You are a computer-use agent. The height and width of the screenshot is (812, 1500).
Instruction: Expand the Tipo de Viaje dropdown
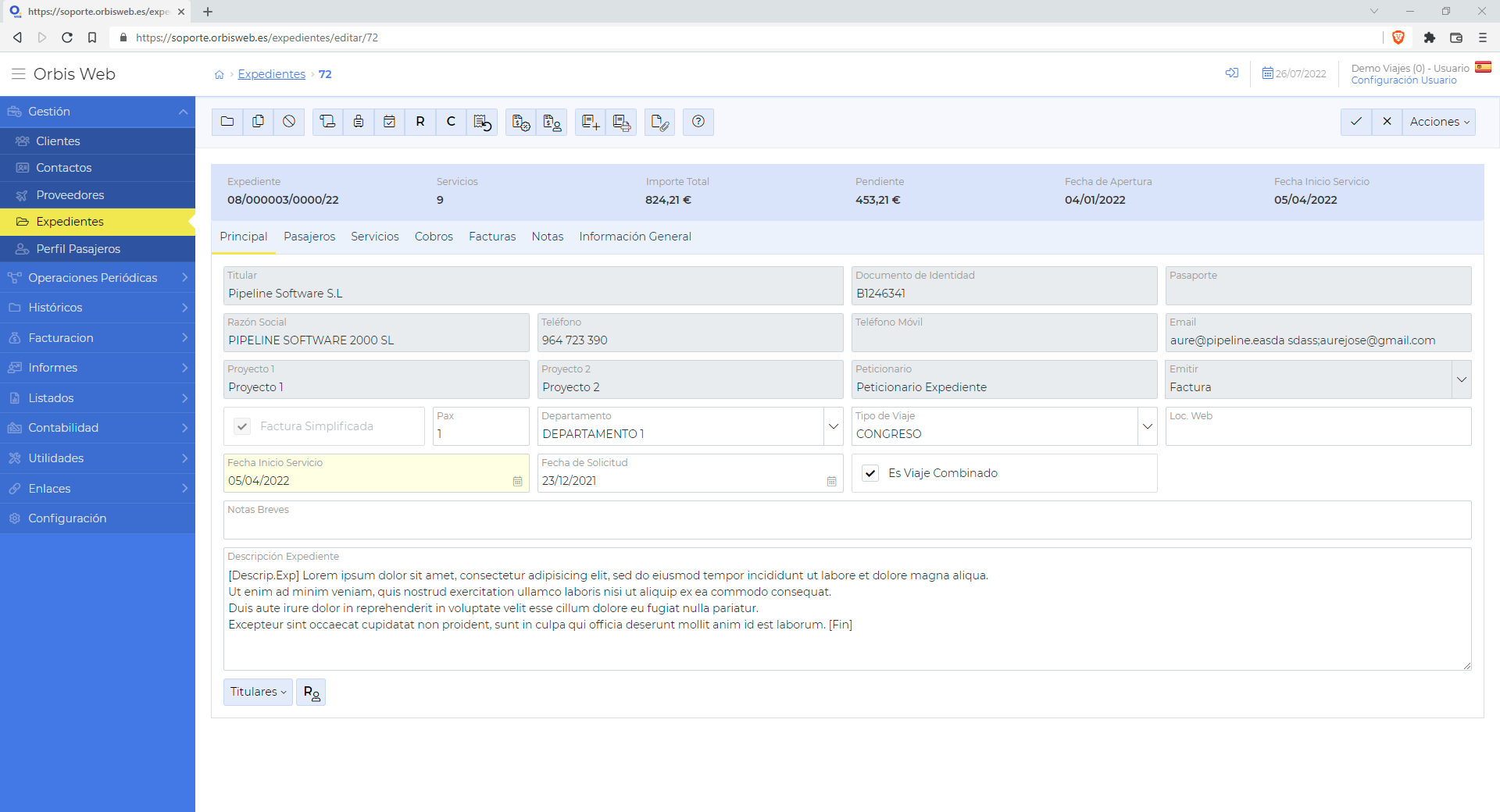coord(1147,426)
